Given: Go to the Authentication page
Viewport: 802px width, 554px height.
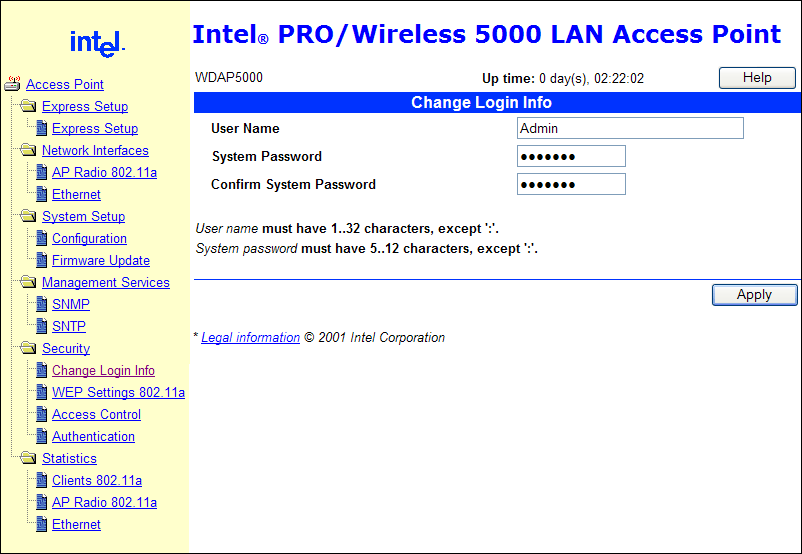Looking at the screenshot, I should point(93,436).
